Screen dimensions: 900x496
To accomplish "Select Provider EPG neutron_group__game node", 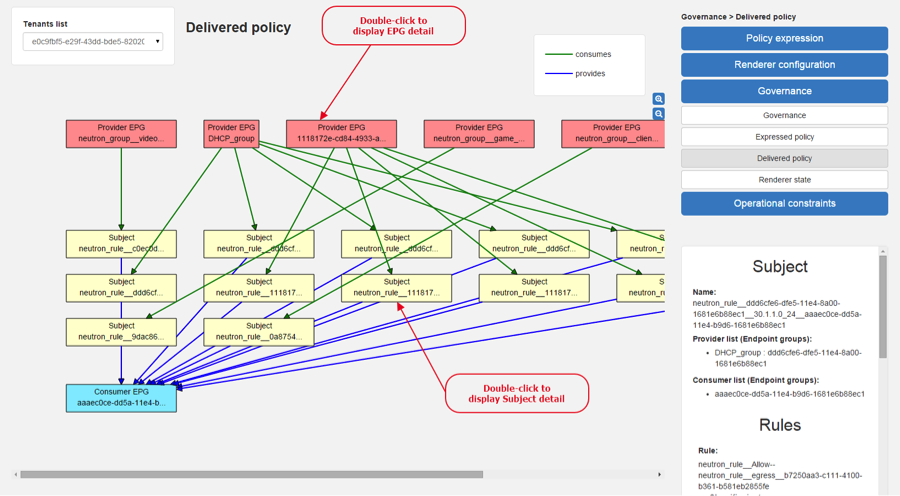I will (x=479, y=134).
